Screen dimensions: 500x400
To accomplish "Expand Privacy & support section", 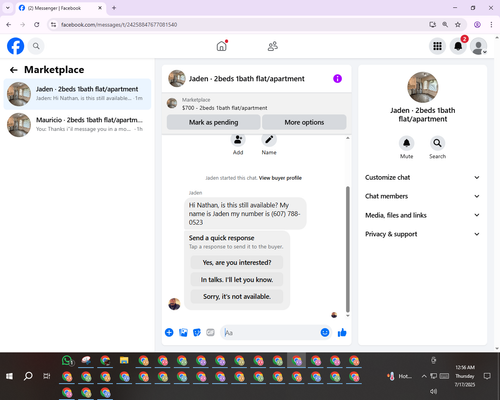I will (x=422, y=234).
